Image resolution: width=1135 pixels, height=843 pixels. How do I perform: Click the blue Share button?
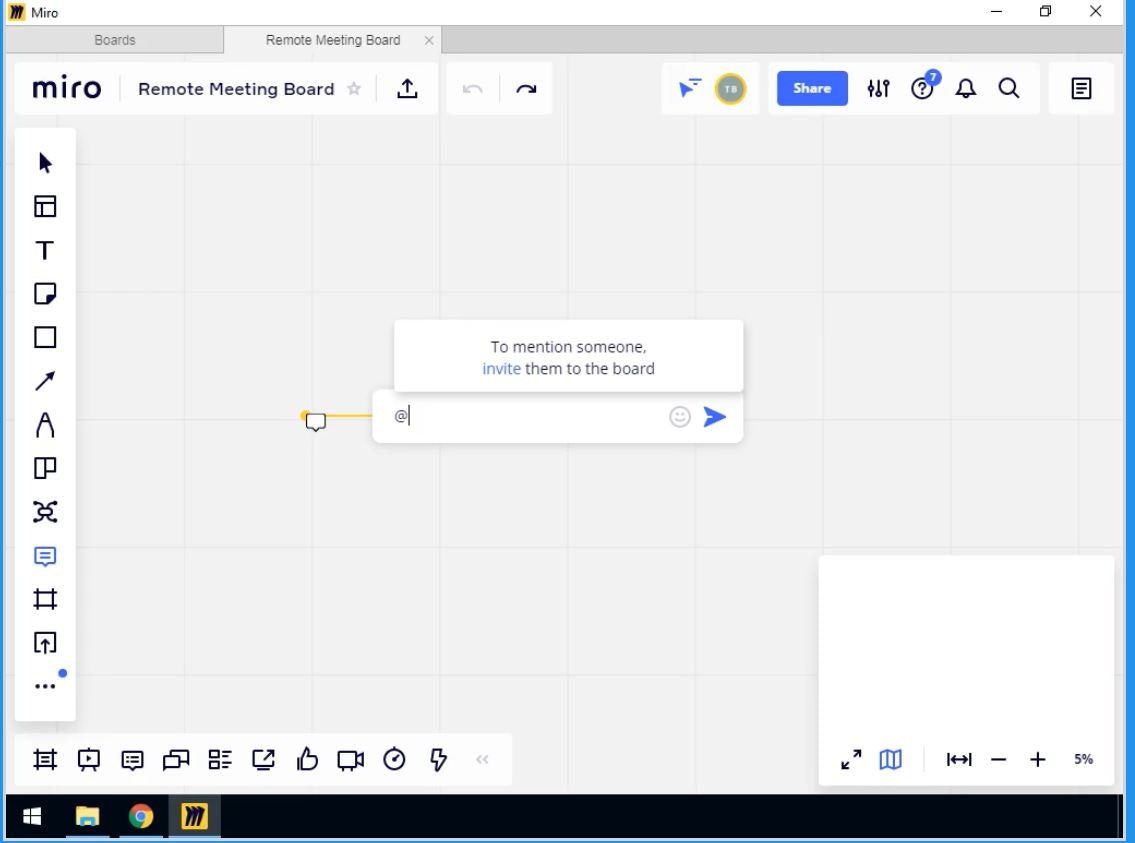click(812, 88)
